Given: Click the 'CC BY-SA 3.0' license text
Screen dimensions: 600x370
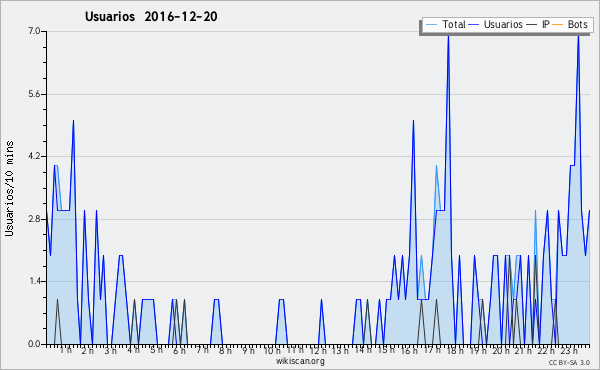Looking at the screenshot, I should [569, 362].
